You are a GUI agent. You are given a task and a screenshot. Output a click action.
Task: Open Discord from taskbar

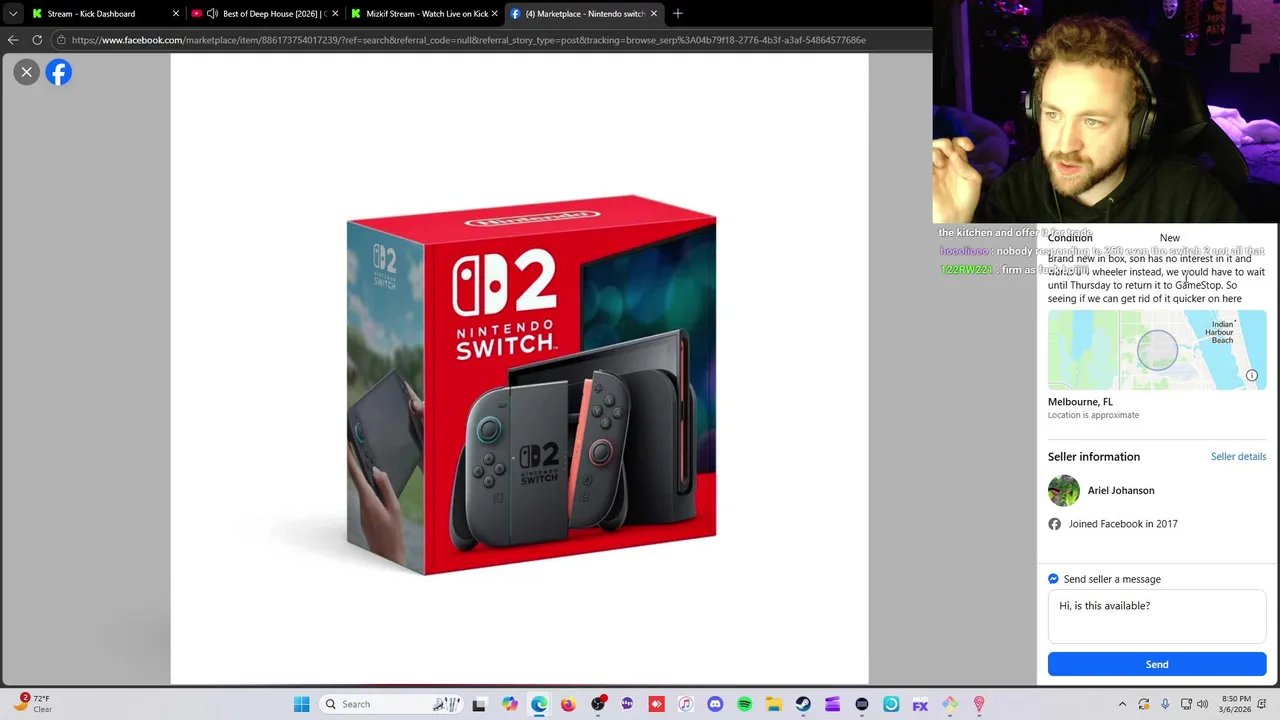tap(715, 704)
